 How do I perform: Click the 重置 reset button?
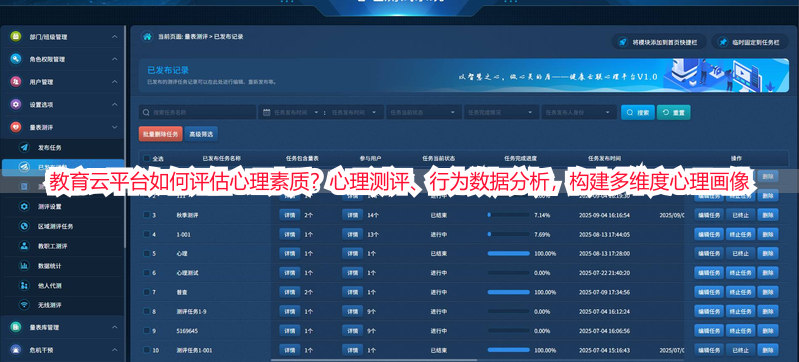click(674, 112)
